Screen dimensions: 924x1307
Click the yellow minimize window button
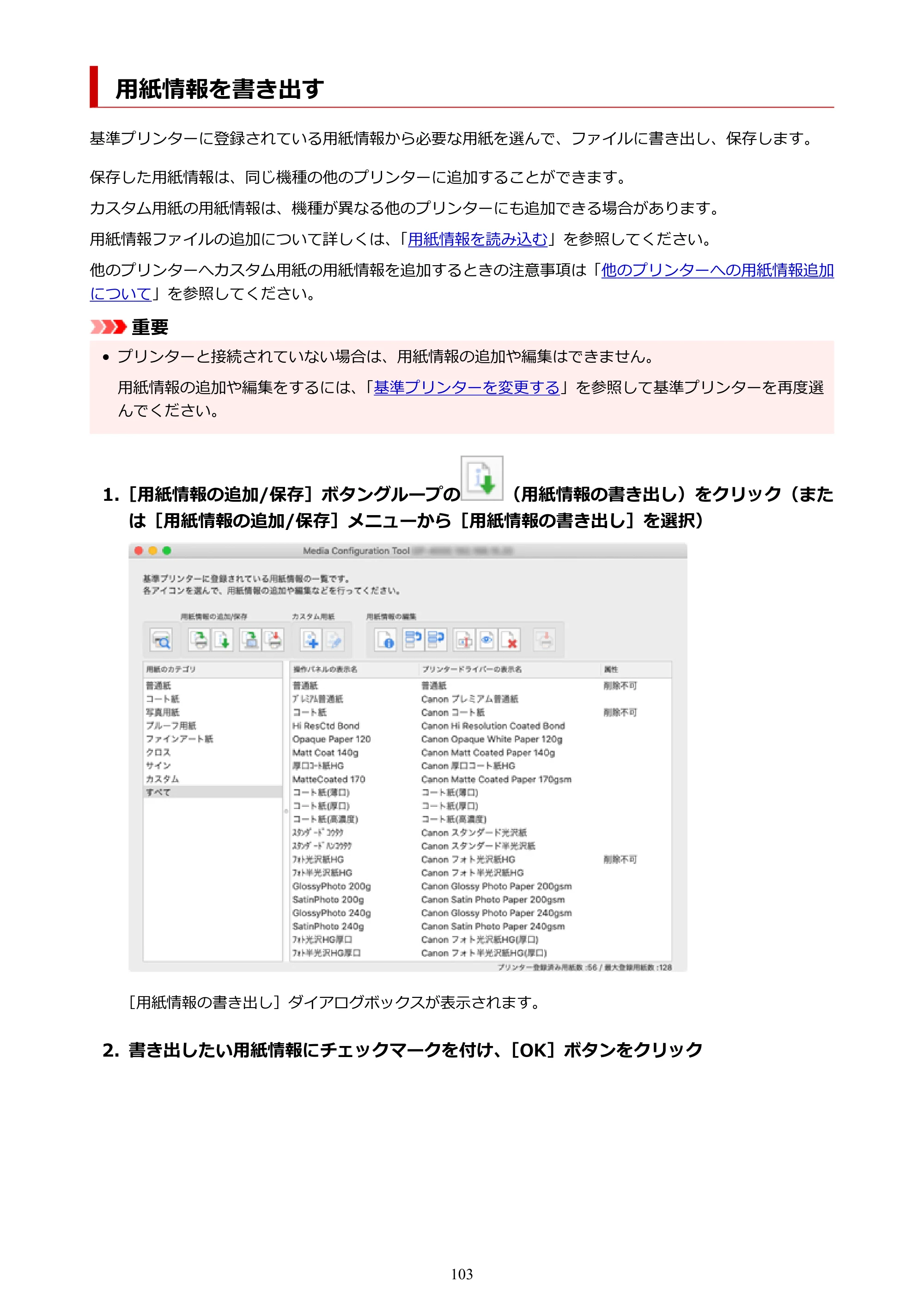coord(152,550)
